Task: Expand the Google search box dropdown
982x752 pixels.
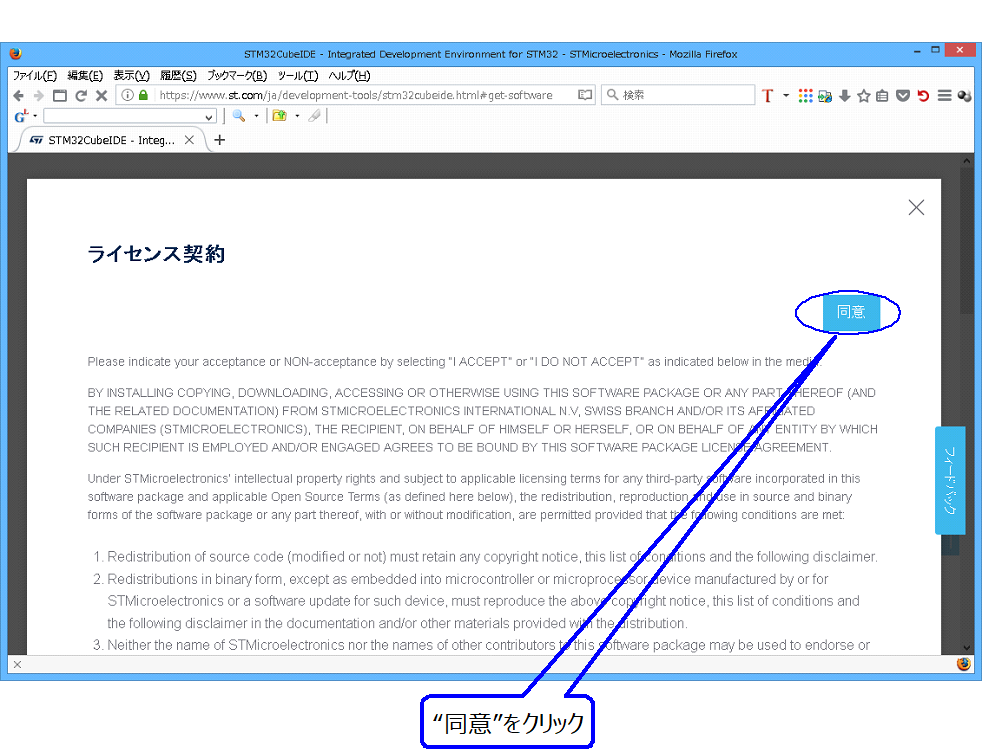Action: click(x=209, y=116)
